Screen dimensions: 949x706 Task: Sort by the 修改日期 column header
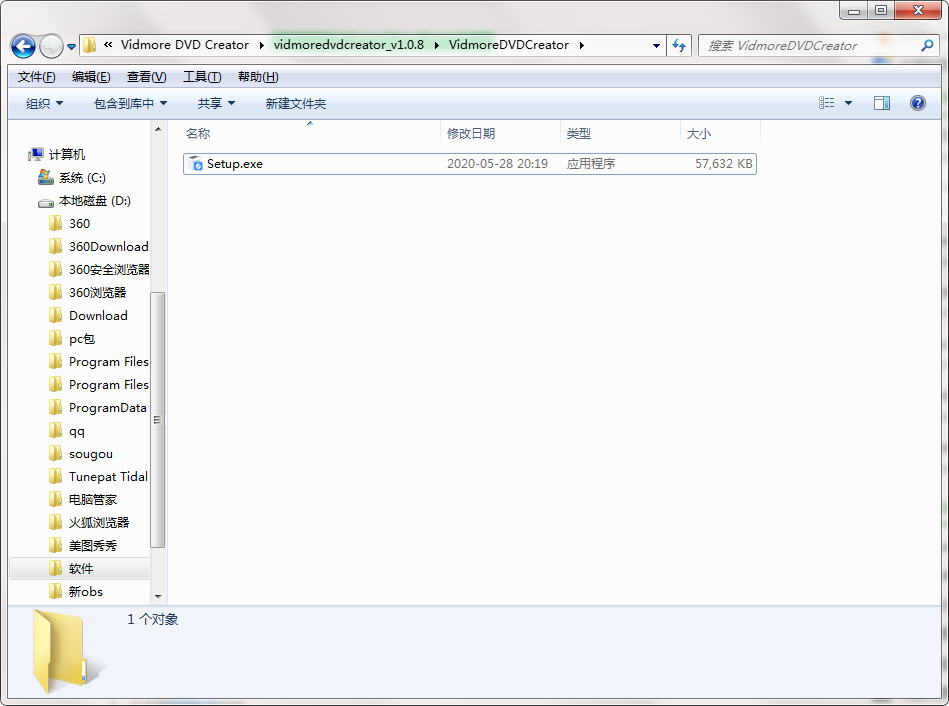pos(471,134)
